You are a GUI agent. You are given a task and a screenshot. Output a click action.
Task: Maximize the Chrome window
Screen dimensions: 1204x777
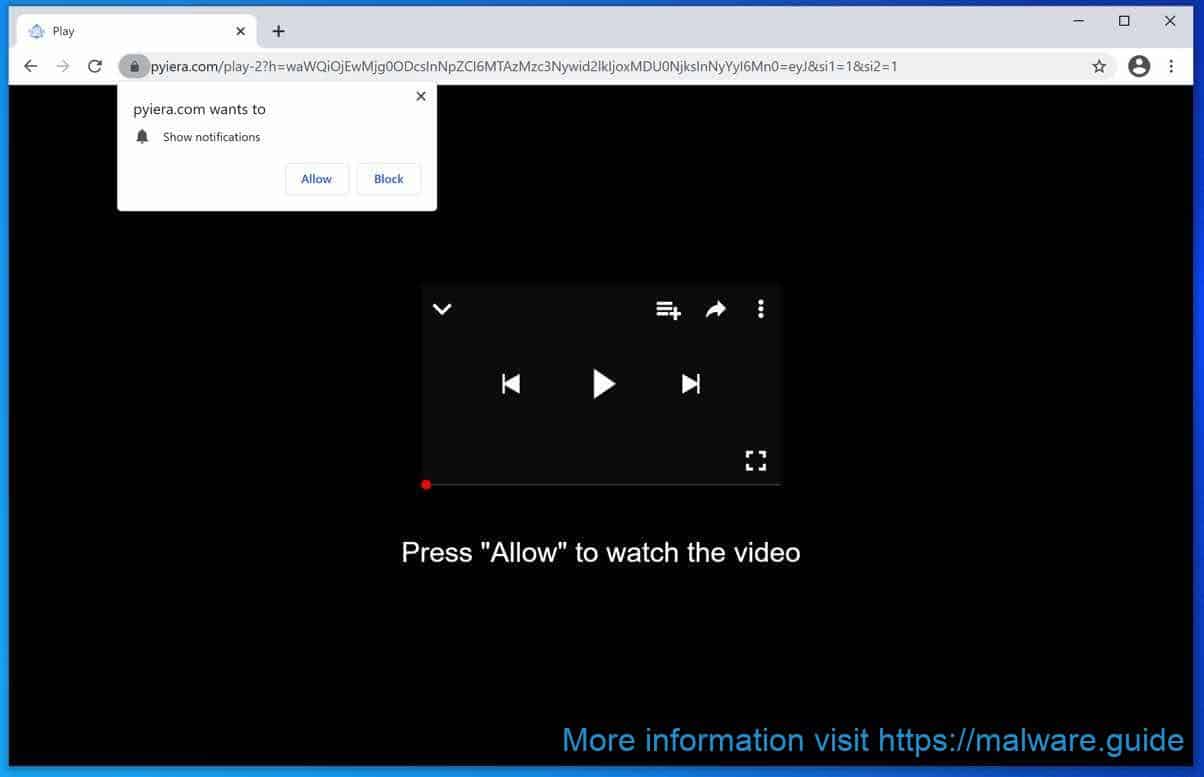coord(1124,21)
